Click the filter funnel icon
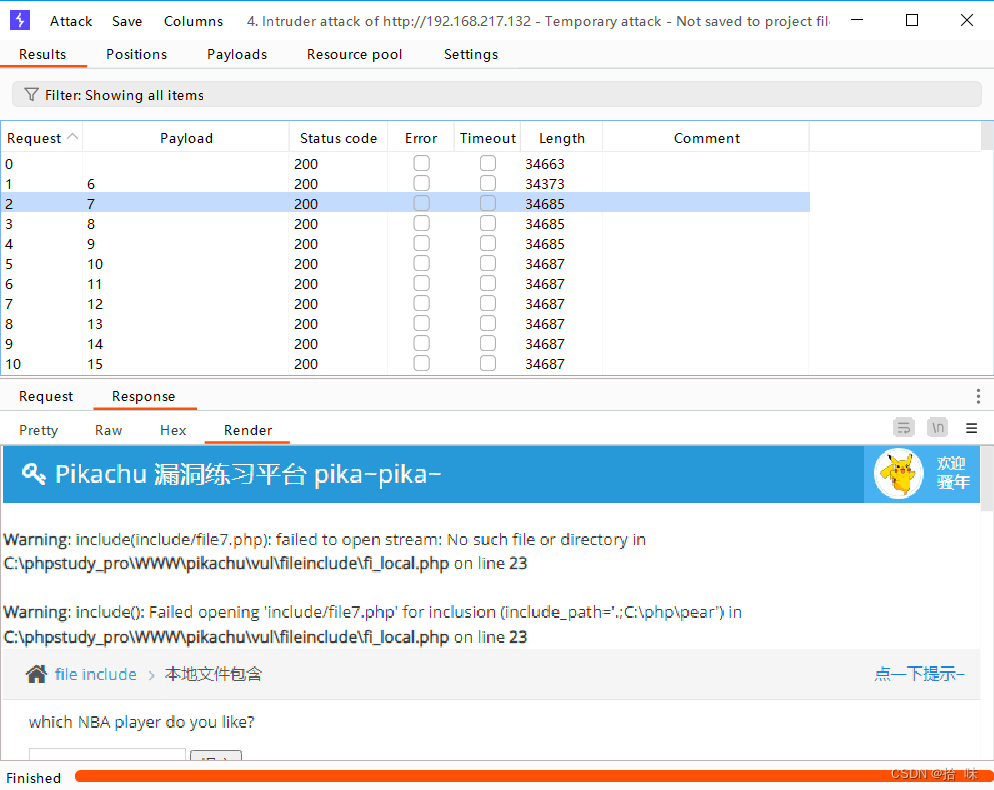The width and height of the screenshot is (994, 790). click(x=31, y=94)
